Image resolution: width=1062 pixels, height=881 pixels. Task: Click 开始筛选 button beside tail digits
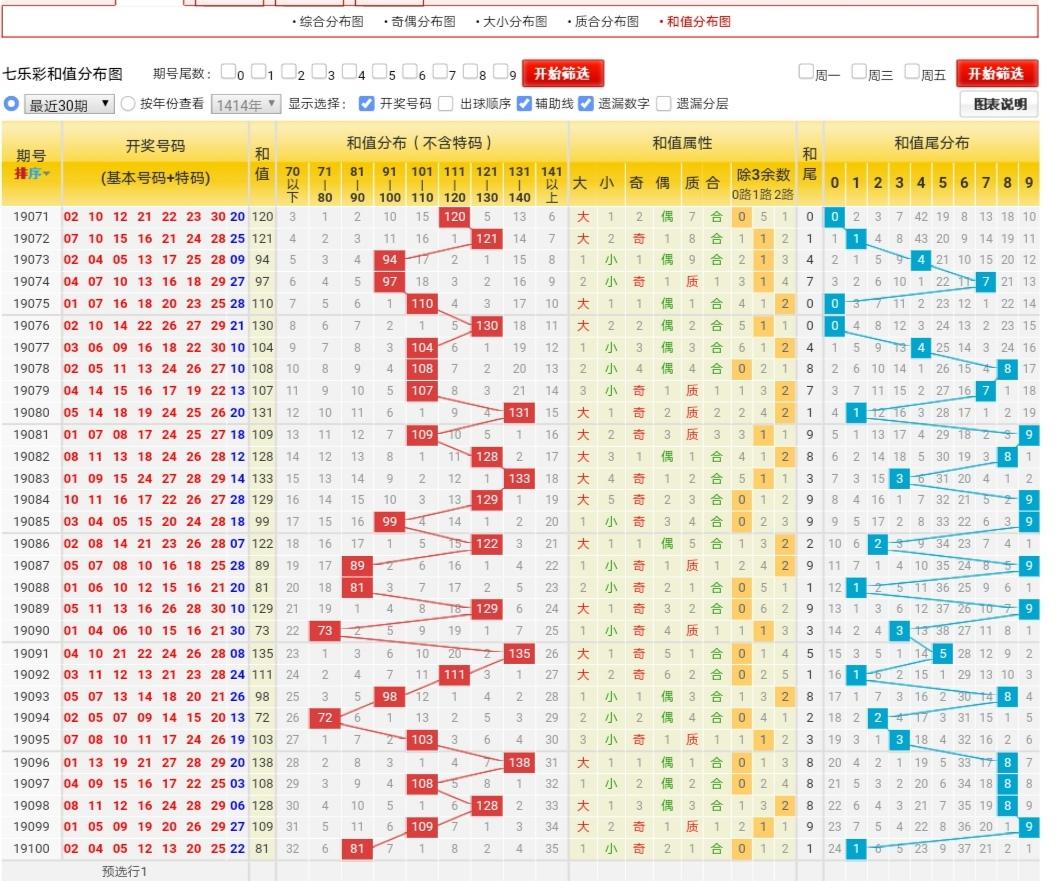562,73
